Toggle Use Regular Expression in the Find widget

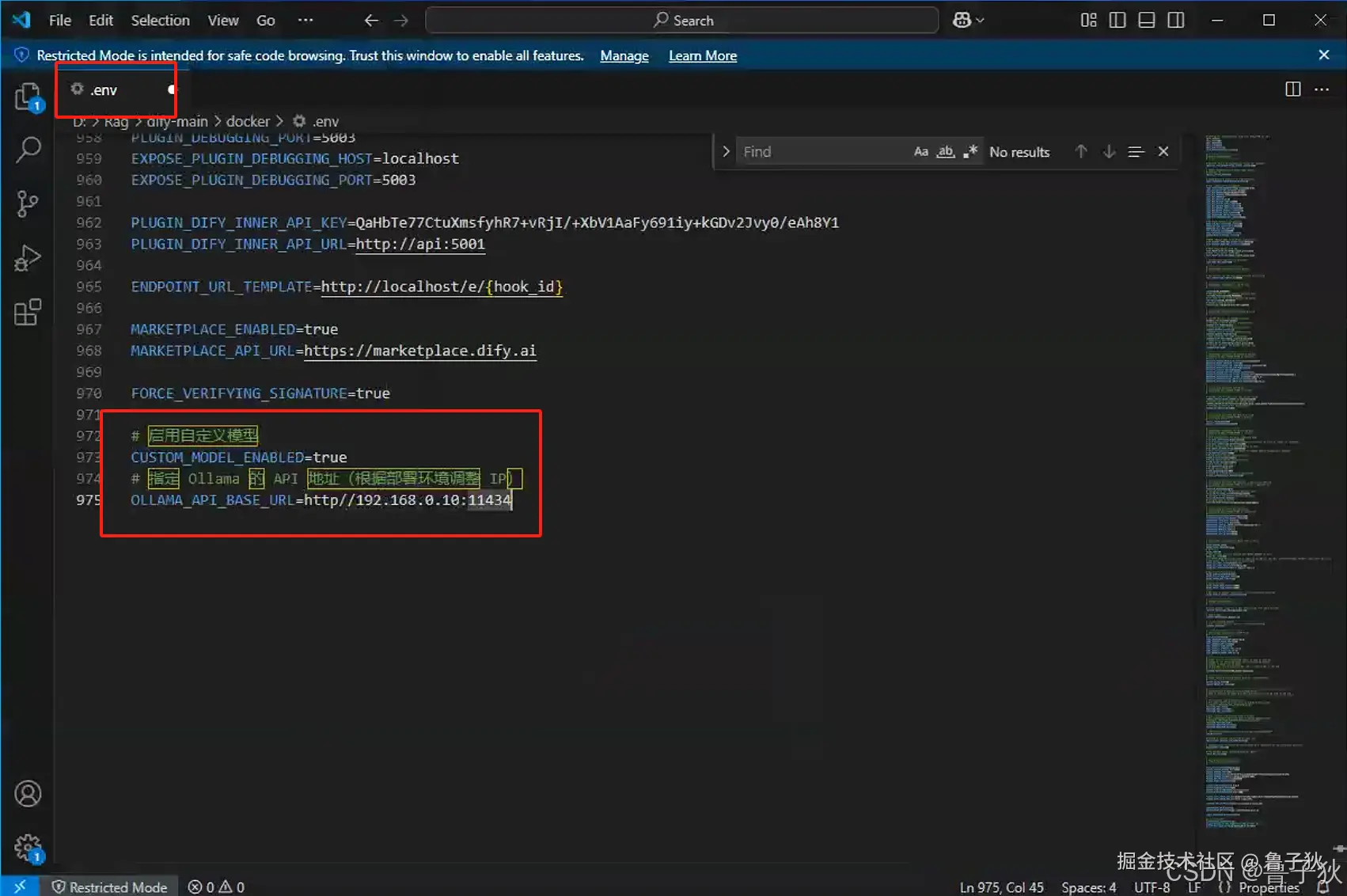(970, 151)
